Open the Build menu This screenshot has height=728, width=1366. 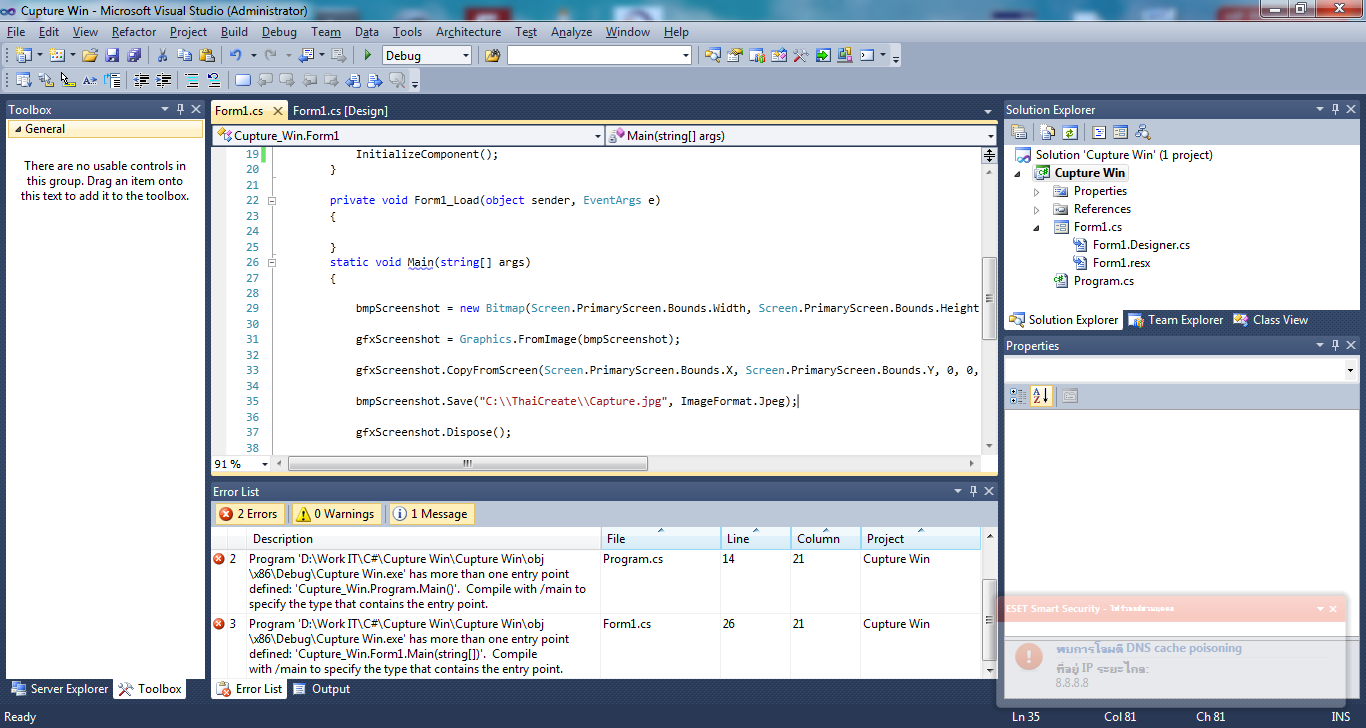(x=235, y=32)
